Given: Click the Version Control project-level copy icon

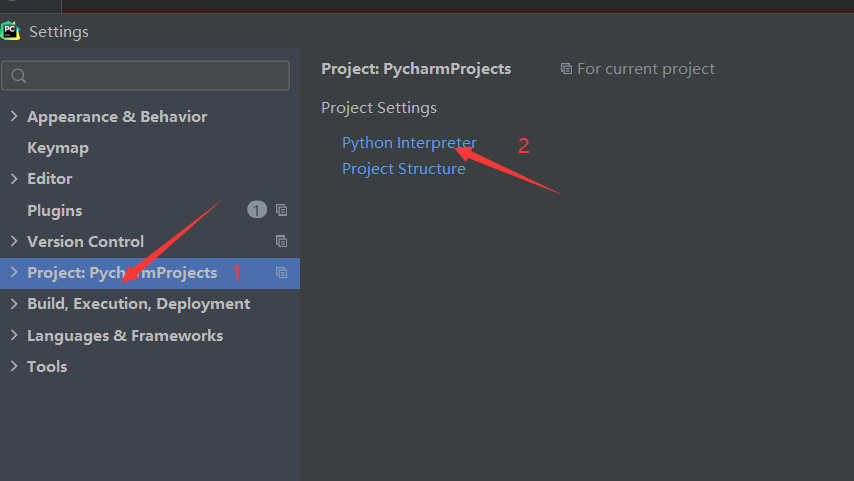Looking at the screenshot, I should click(282, 241).
